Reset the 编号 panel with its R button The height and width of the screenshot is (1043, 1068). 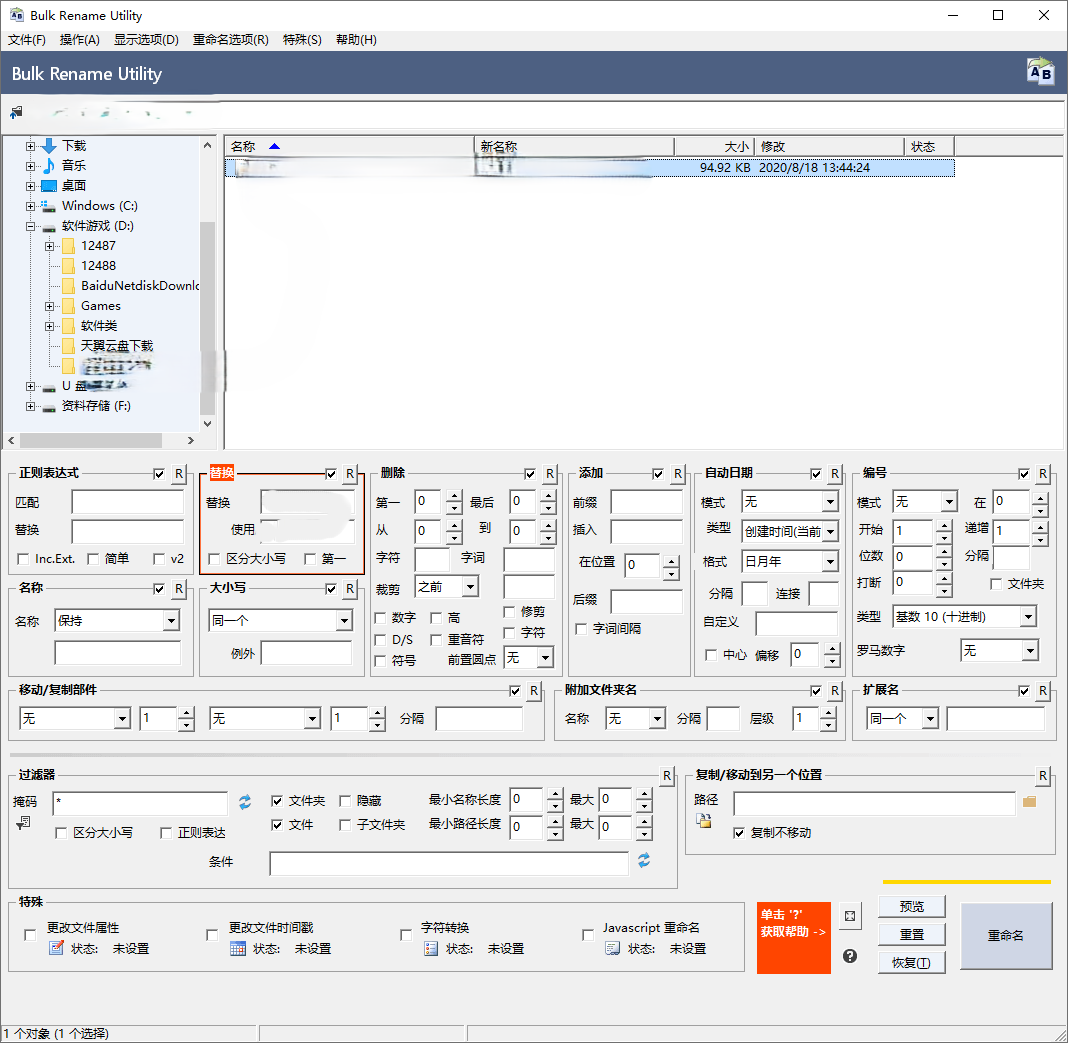point(1043,473)
